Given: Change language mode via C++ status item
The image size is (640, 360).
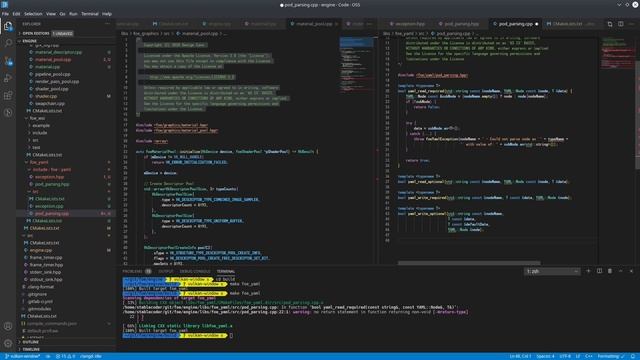Looking at the screenshot, I should (x=589, y=356).
